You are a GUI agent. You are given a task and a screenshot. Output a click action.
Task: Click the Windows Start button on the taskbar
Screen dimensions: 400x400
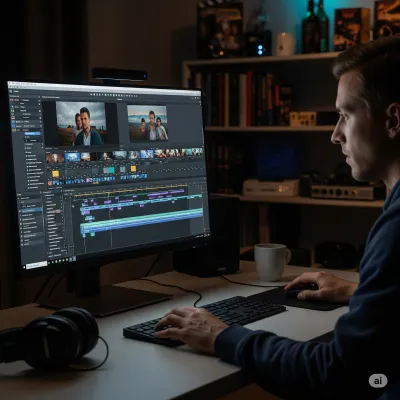click(x=24, y=267)
